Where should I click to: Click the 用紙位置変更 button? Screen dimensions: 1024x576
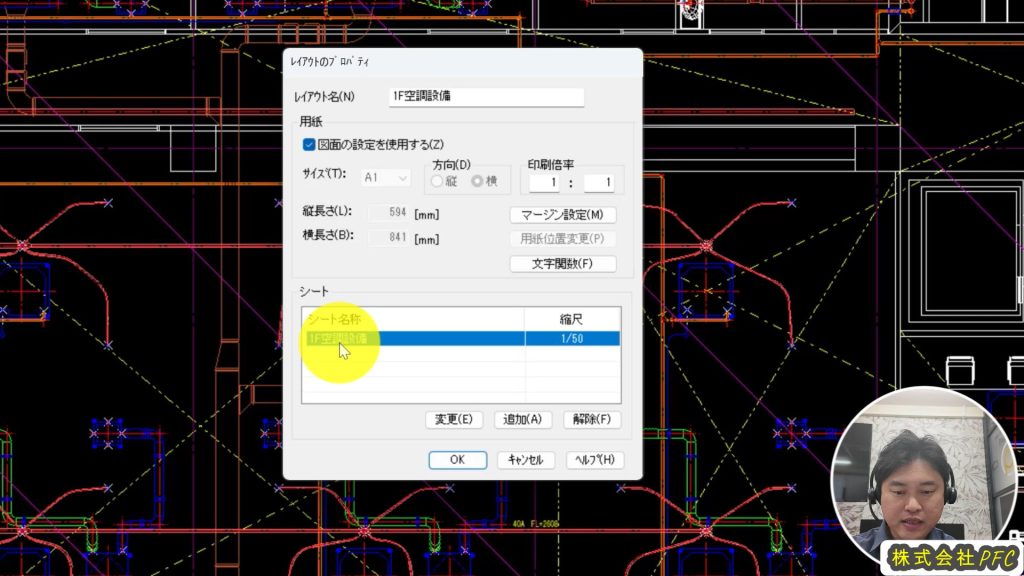click(x=562, y=239)
